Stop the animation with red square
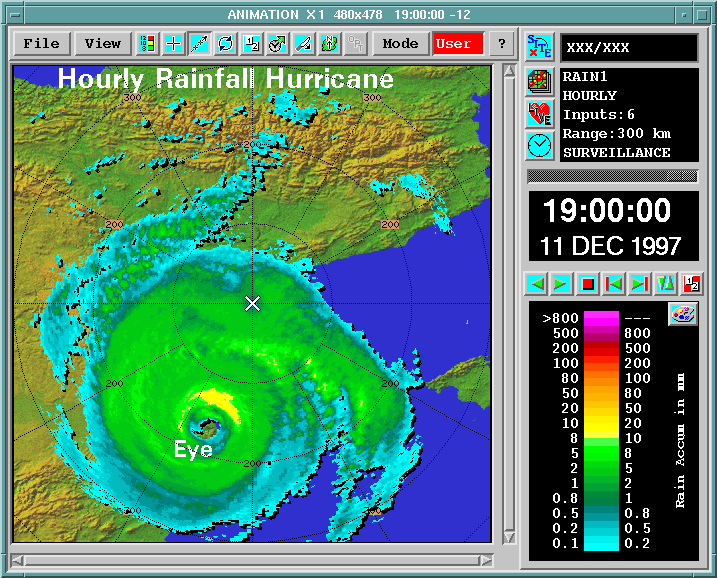Screen dimensions: 717x578 588,284
